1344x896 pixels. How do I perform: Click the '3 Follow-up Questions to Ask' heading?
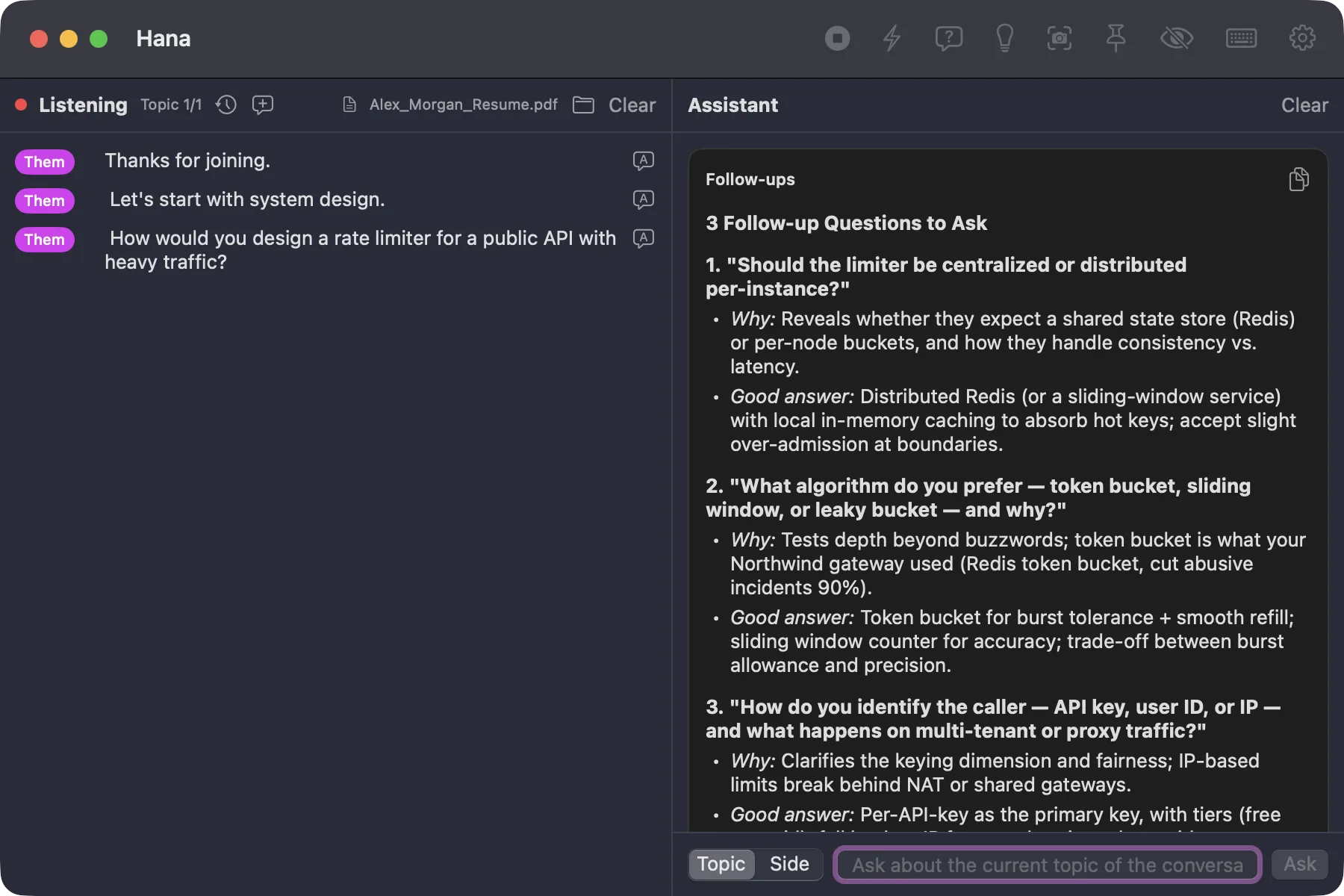tap(846, 223)
